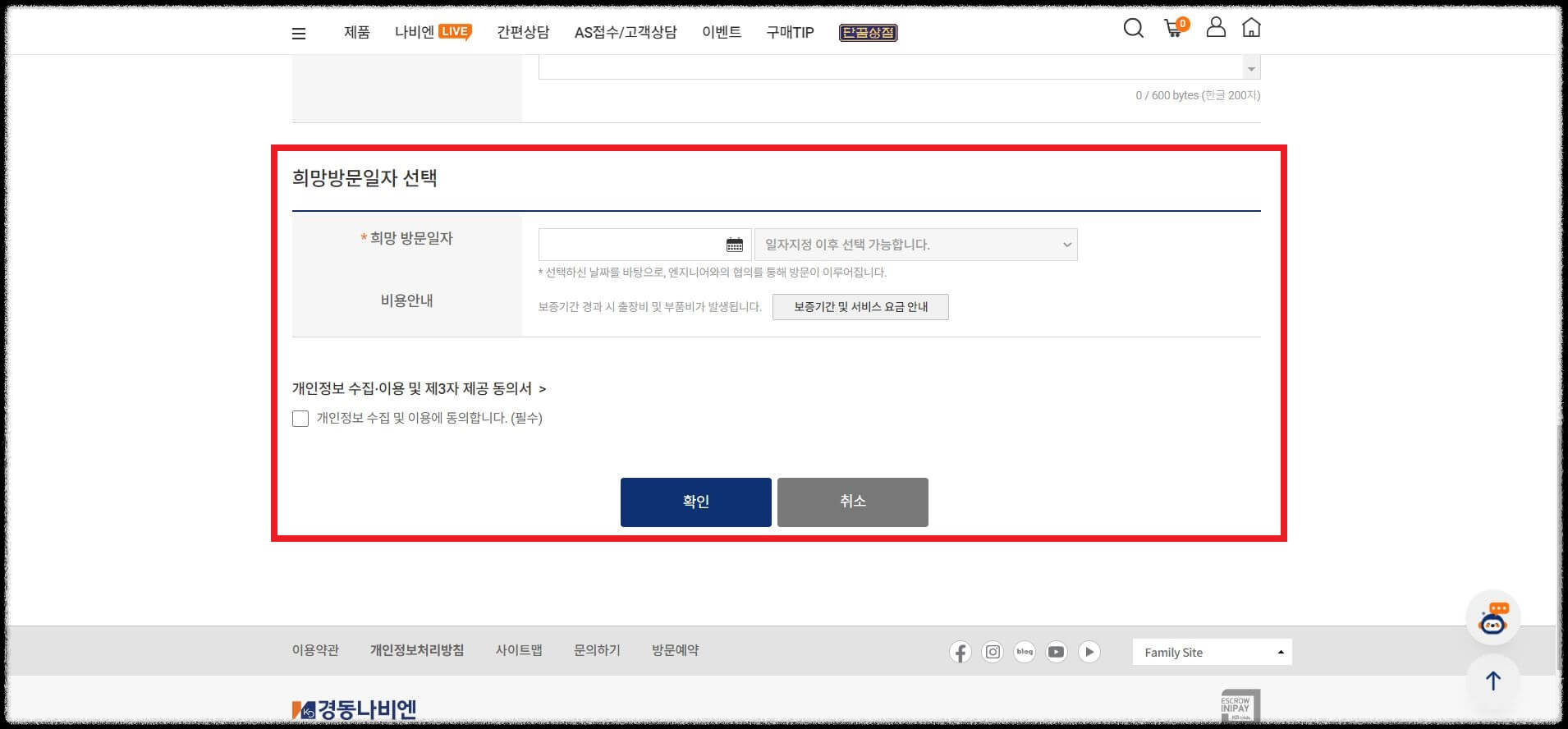Open the 방문예약 footer link
Screen dimensions: 1568x729
click(676, 650)
